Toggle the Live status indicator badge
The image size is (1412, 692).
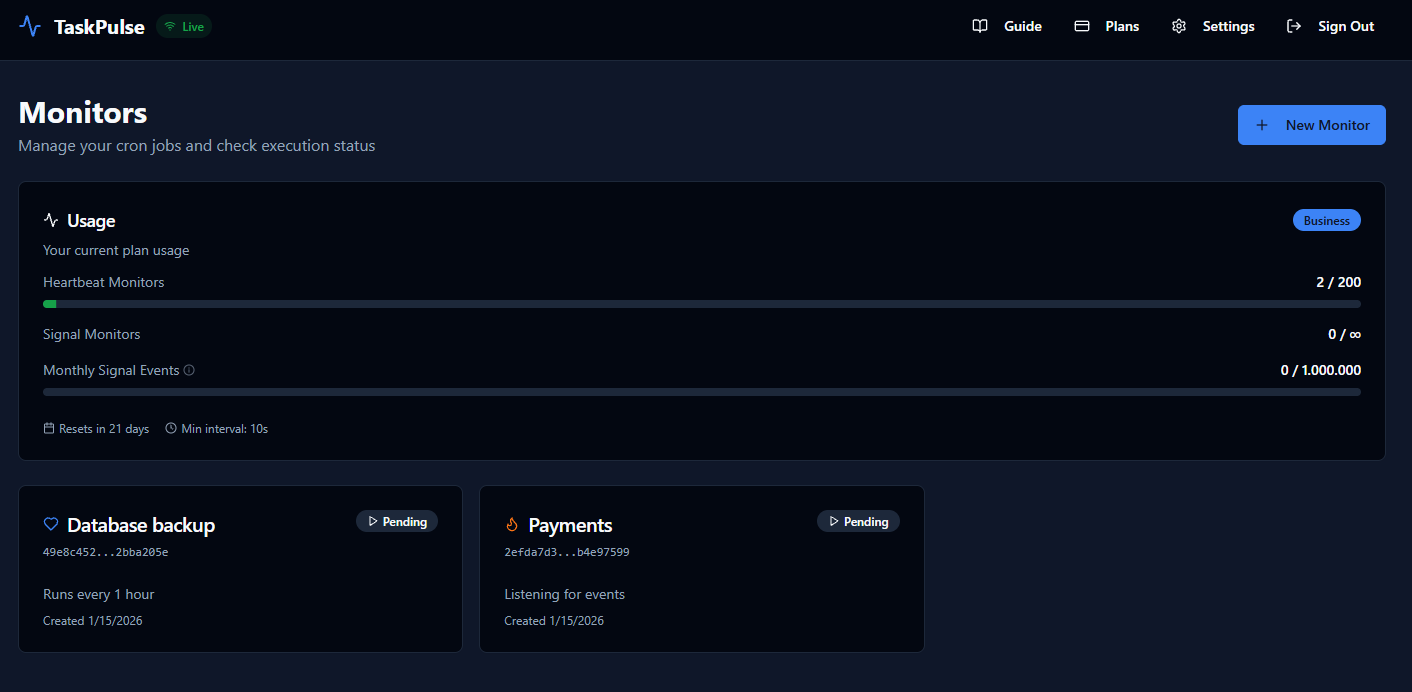[x=183, y=26]
